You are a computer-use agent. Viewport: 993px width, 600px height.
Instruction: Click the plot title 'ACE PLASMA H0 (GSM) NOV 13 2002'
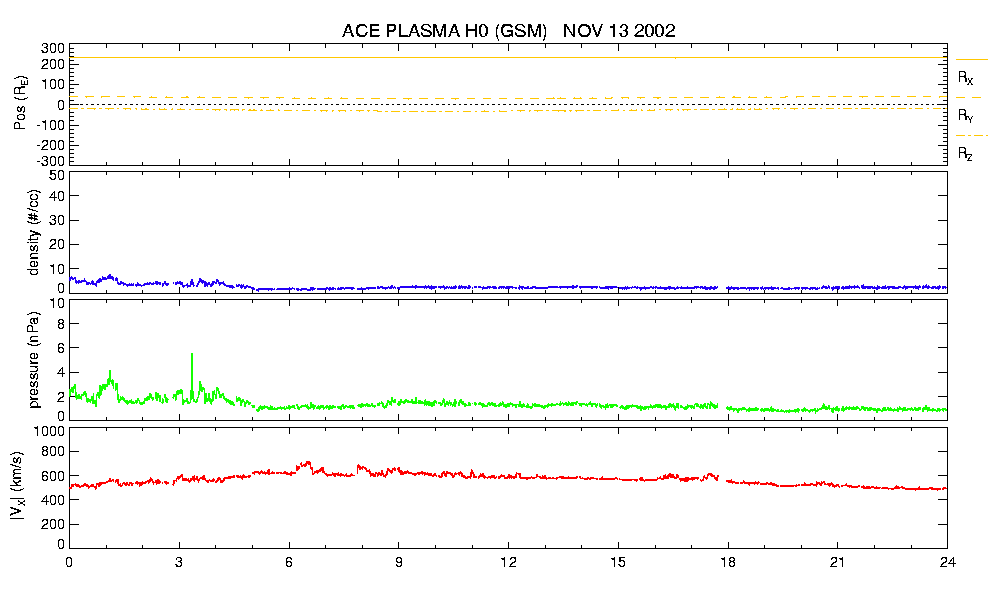[x=509, y=30]
